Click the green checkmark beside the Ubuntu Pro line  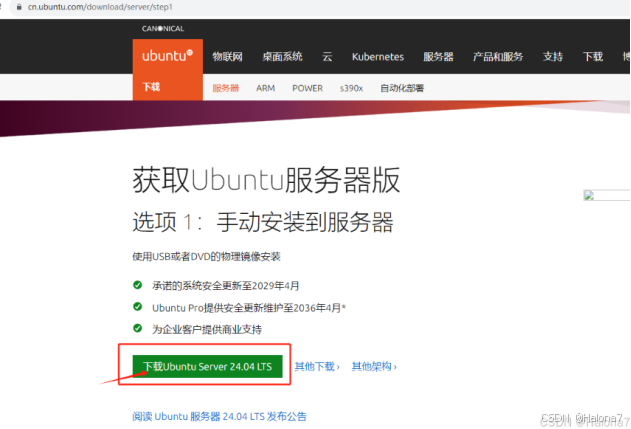coord(137,307)
